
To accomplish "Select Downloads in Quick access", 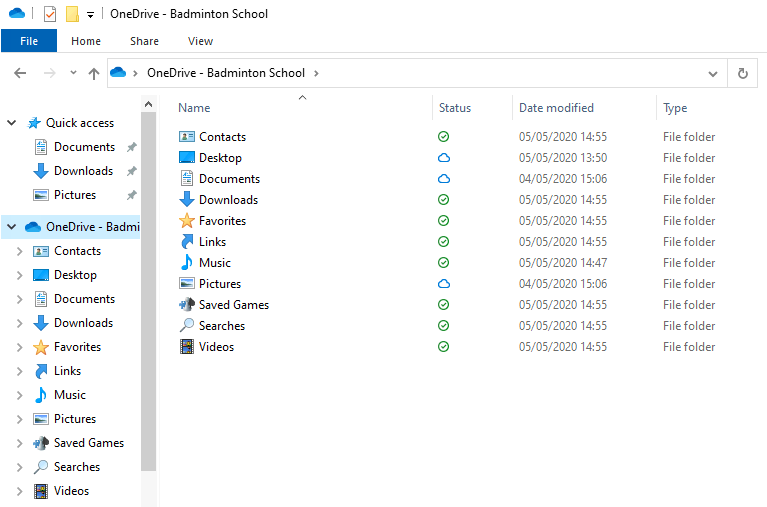I will pos(83,171).
